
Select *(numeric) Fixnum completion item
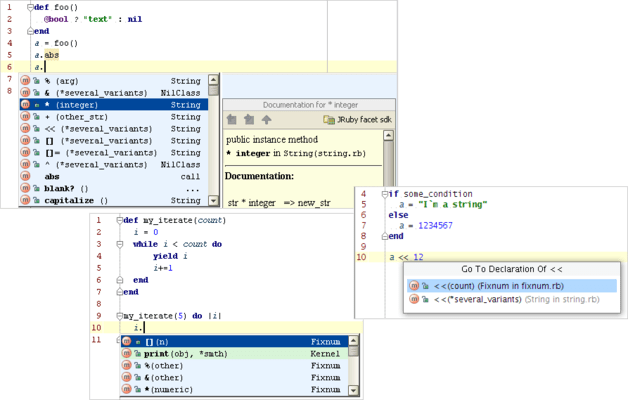tap(235, 389)
